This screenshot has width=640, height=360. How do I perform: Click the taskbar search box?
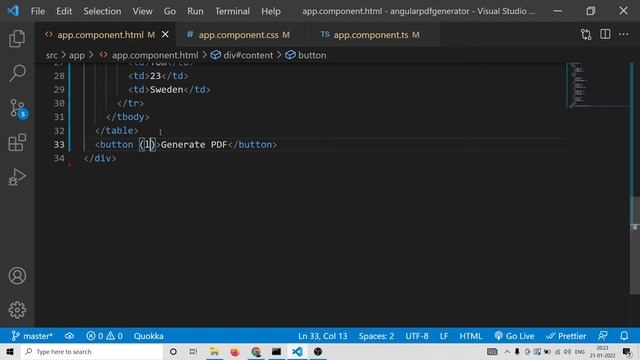(92, 351)
